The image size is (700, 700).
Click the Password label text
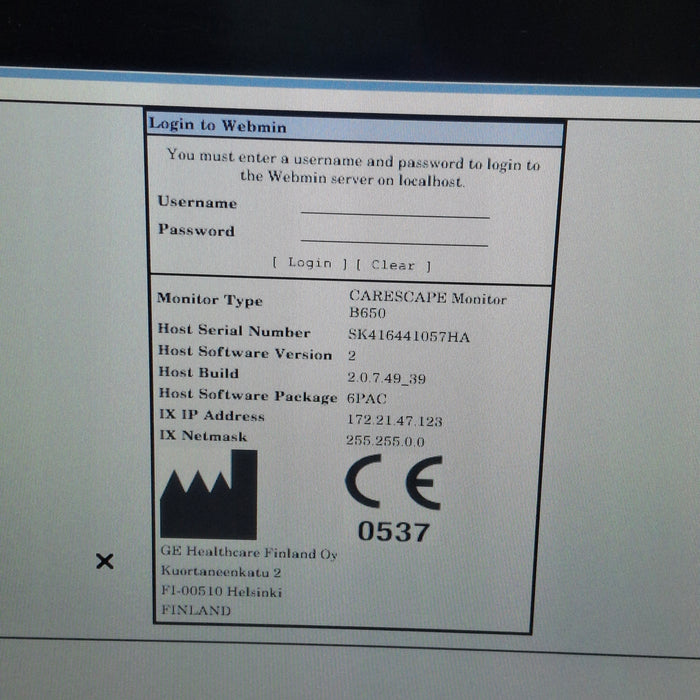tap(196, 230)
